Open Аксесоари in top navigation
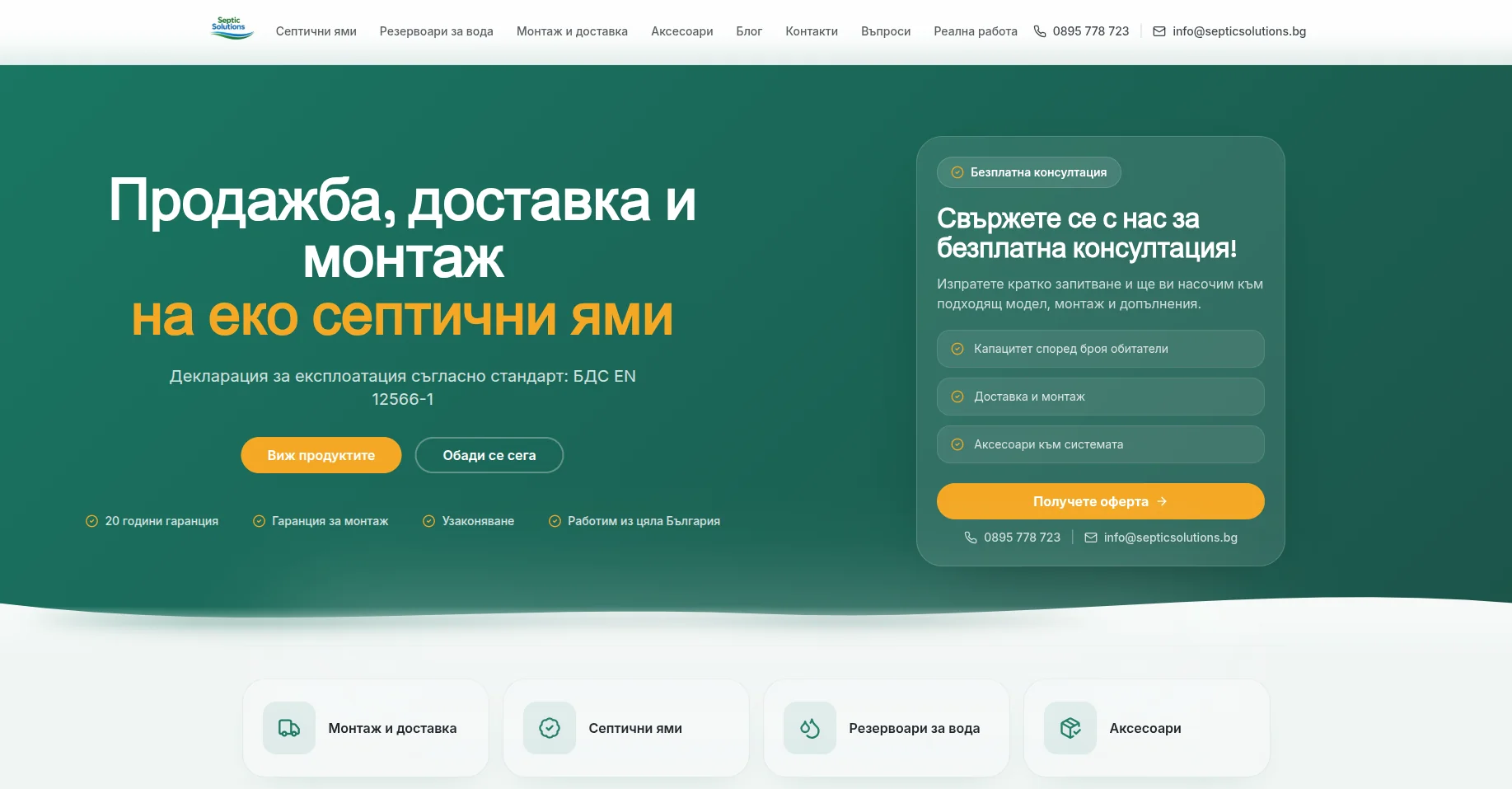Image resolution: width=1512 pixels, height=789 pixels. [682, 31]
